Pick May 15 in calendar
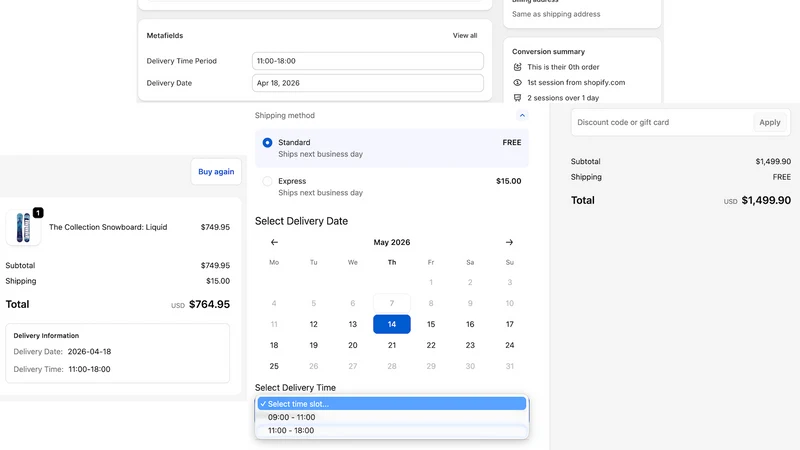Viewport: 800px width, 450px height. (431, 324)
